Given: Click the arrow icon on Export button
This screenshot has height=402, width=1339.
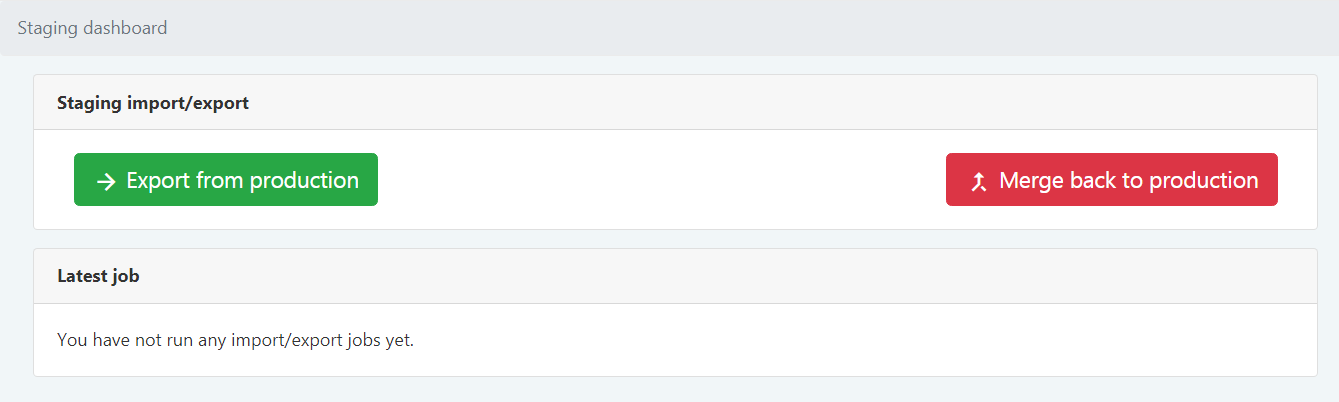Looking at the screenshot, I should [x=105, y=181].
